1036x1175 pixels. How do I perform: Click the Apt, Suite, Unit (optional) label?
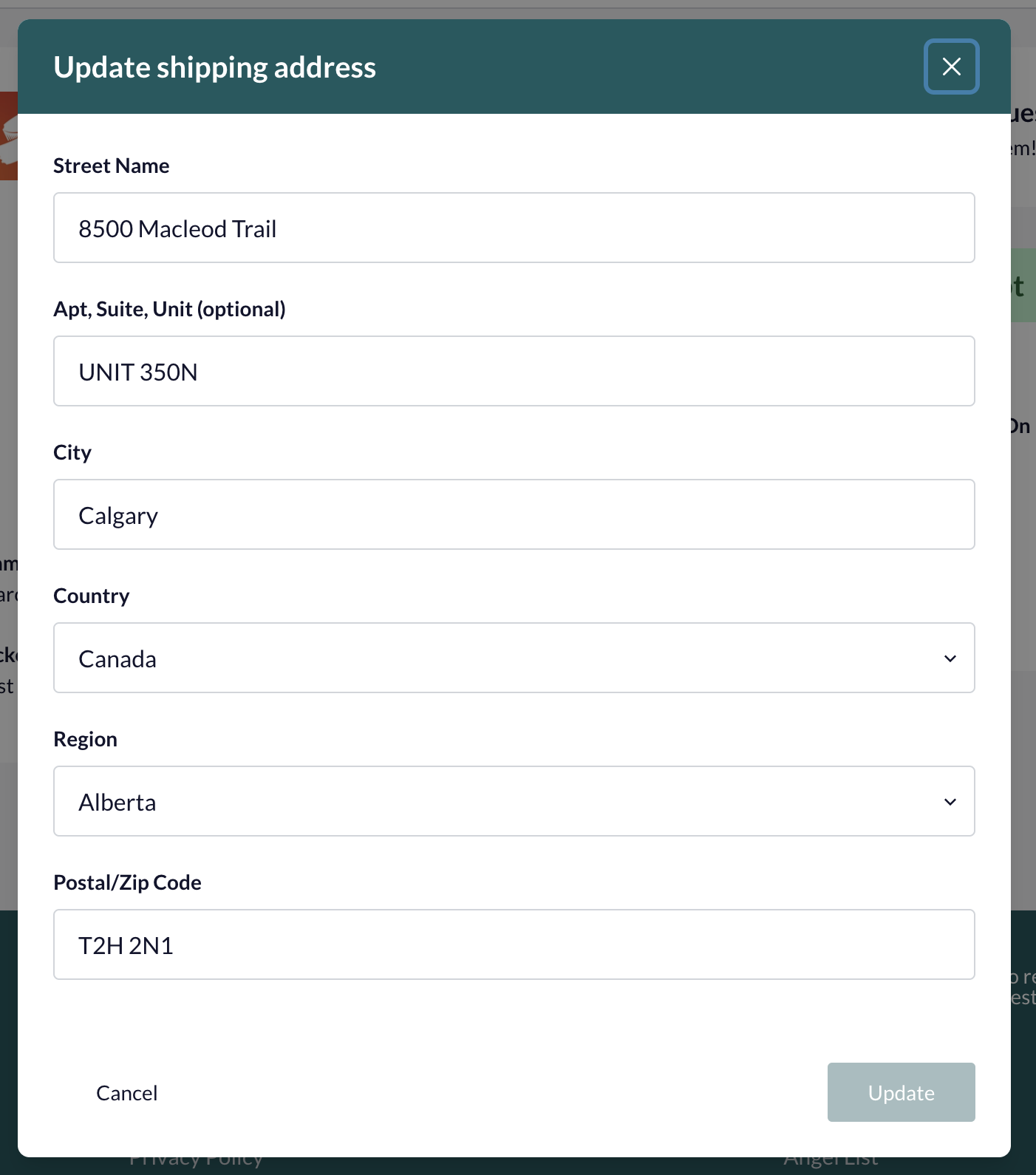[x=169, y=309]
